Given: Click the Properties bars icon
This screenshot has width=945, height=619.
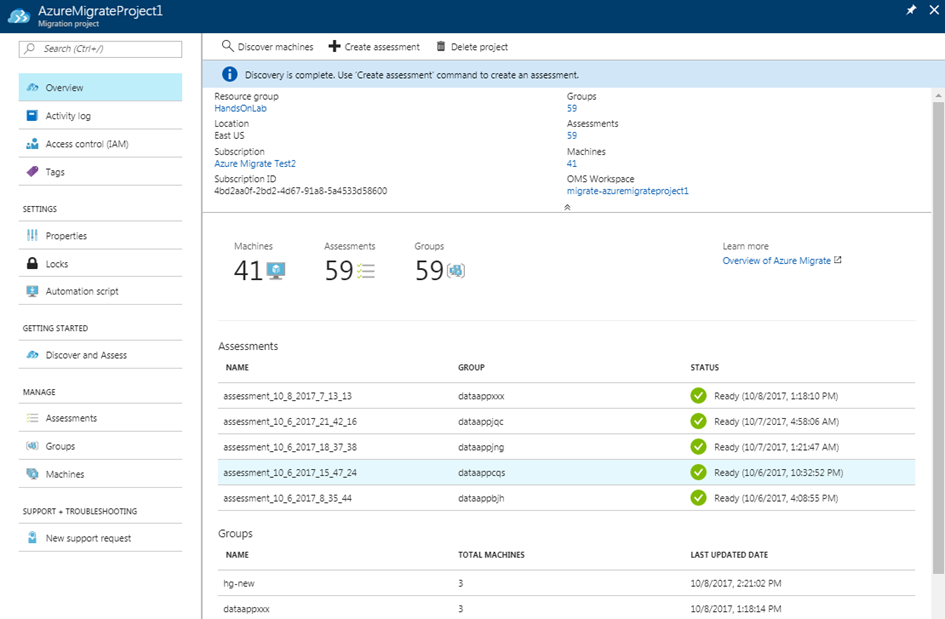Looking at the screenshot, I should 33,235.
